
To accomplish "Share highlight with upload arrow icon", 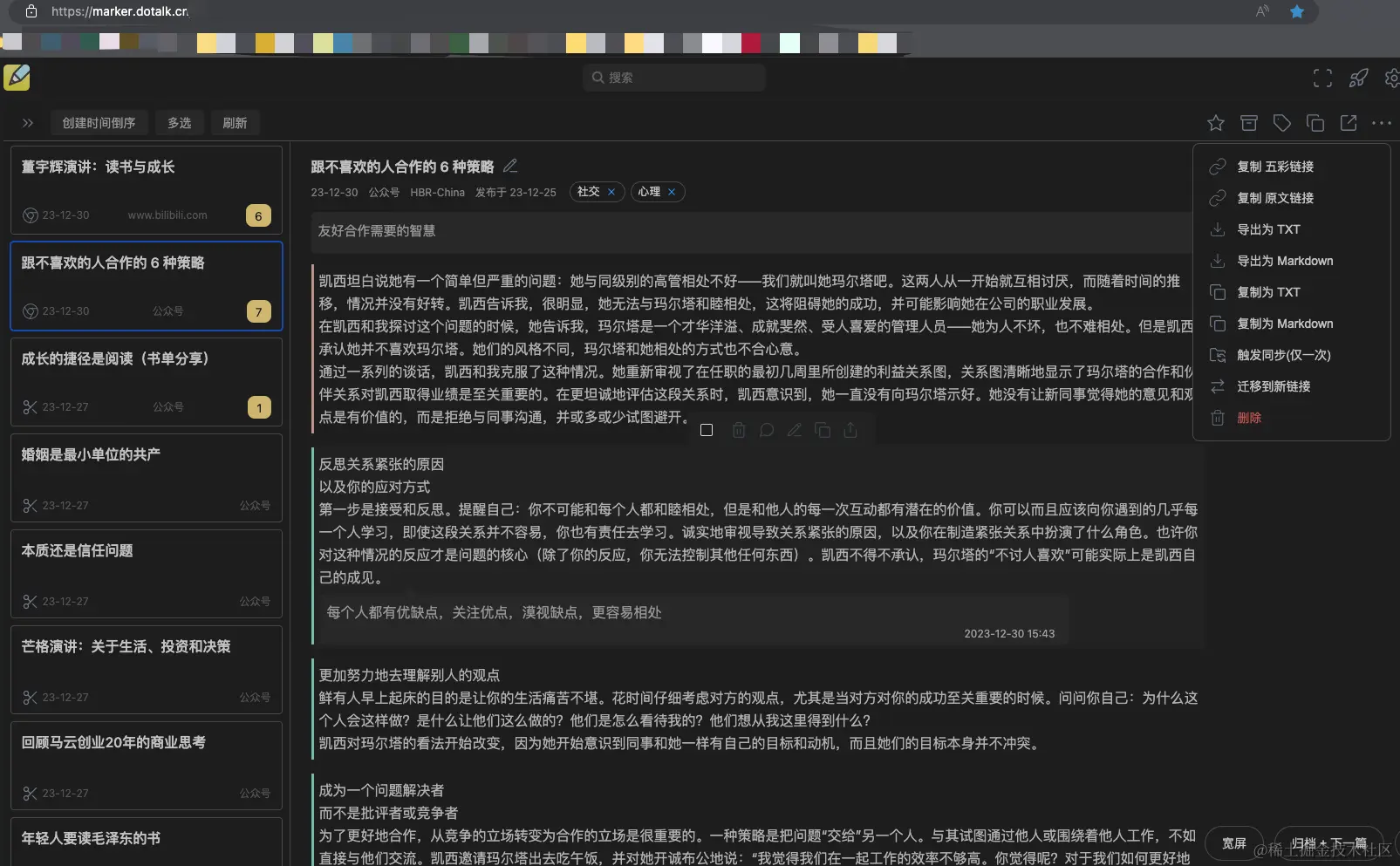I will [x=850, y=430].
